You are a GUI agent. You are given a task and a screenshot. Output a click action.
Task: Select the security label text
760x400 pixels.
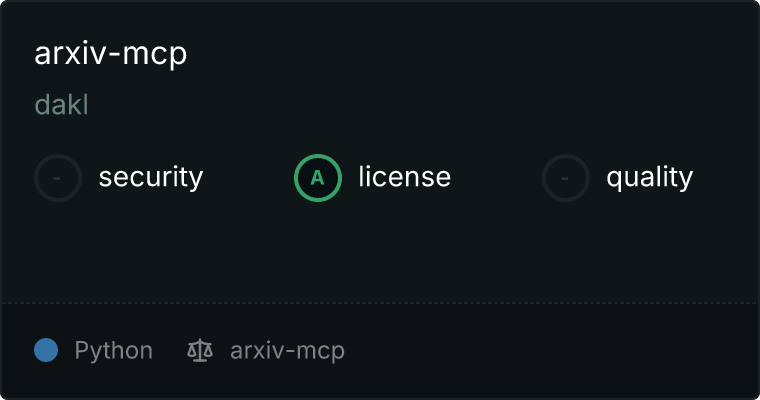pyautogui.click(x=151, y=177)
